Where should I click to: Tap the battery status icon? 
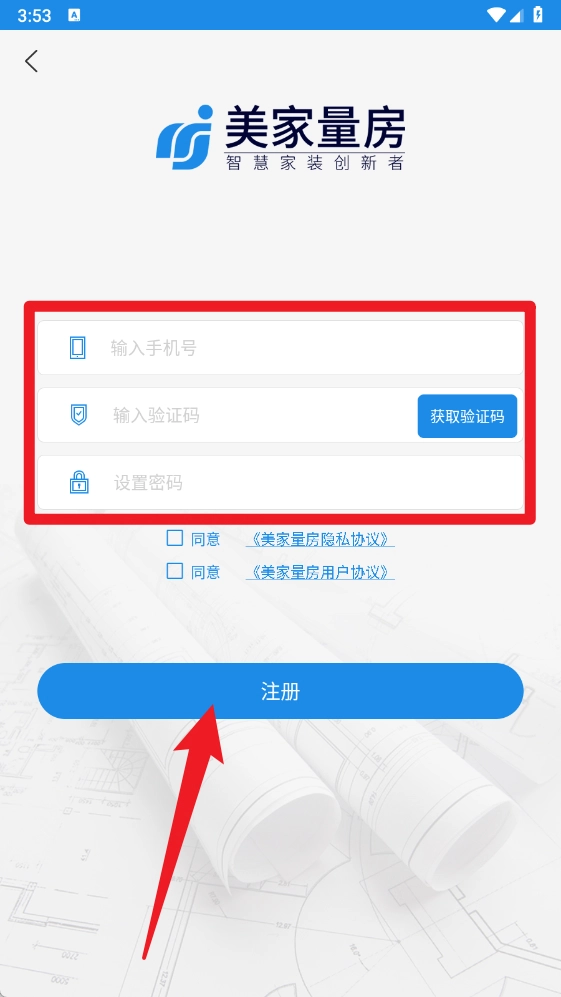(538, 15)
